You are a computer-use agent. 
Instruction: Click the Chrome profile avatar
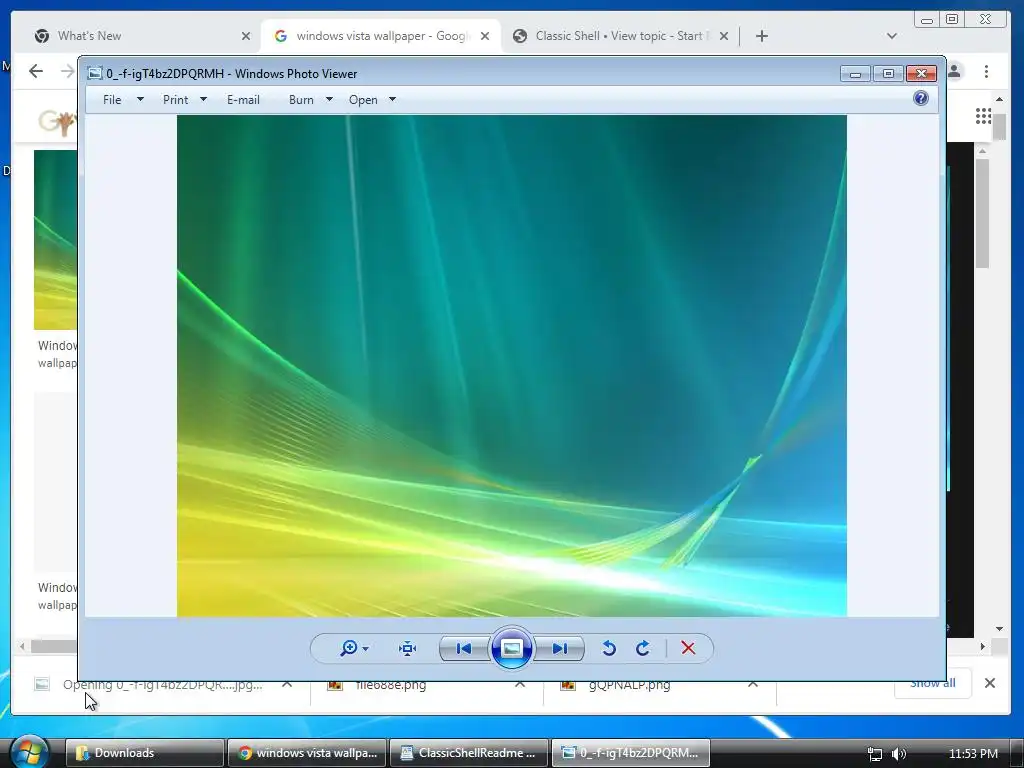pyautogui.click(x=955, y=71)
